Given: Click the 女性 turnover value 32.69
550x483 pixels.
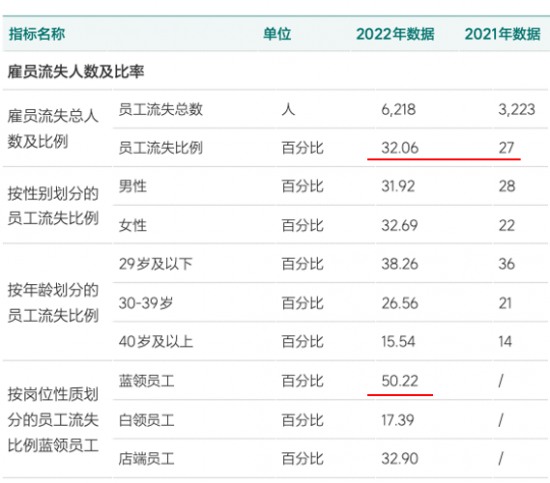Looking at the screenshot, I should (x=400, y=225).
